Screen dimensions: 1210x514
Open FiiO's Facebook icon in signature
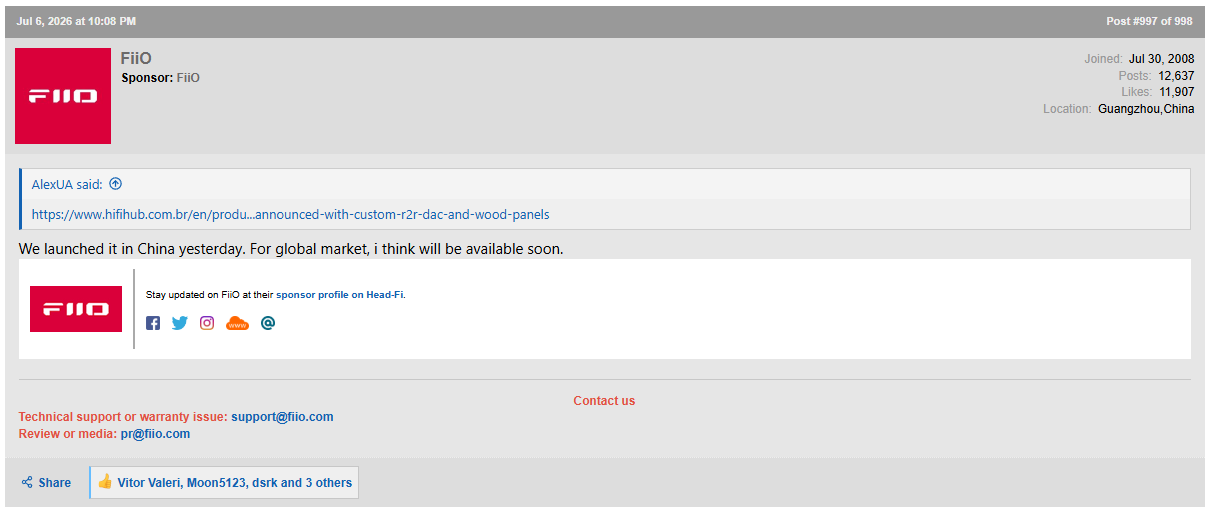point(153,323)
